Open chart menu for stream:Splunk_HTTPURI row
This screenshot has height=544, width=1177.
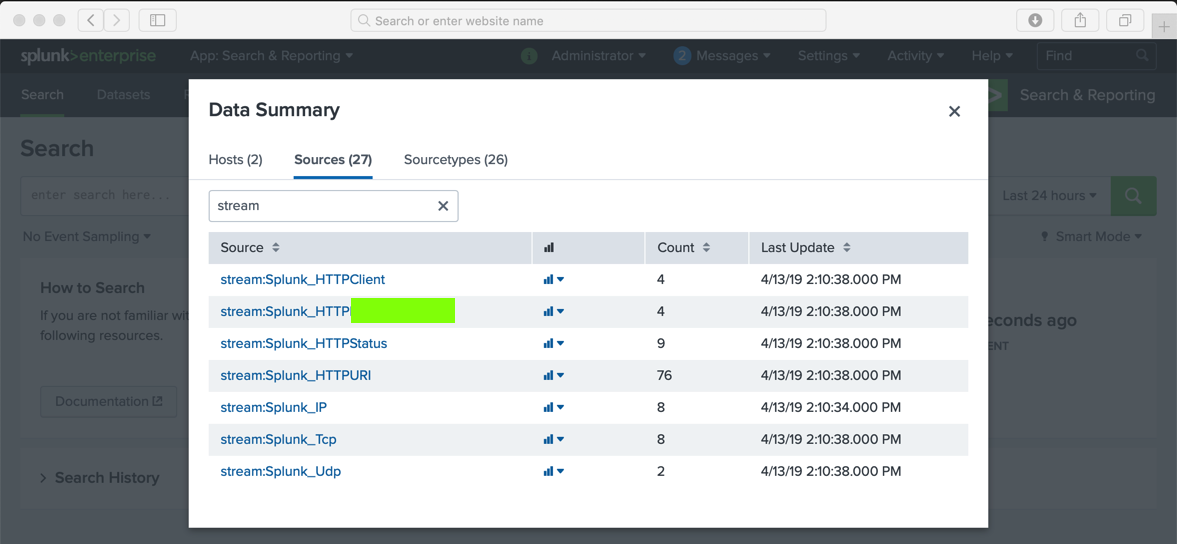(554, 375)
